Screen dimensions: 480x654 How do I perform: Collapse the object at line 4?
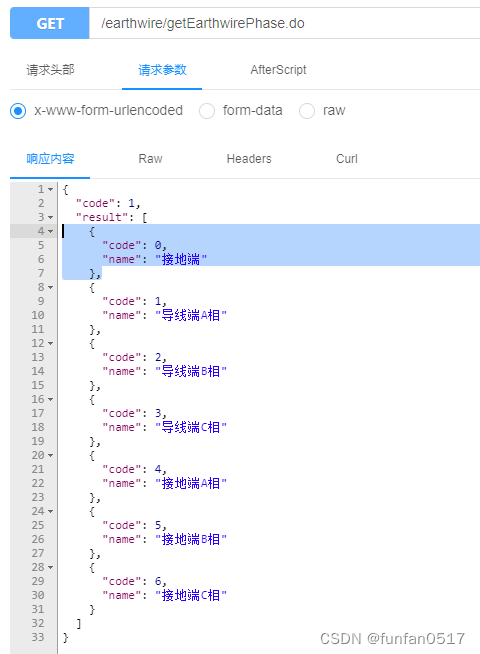tap(50, 231)
